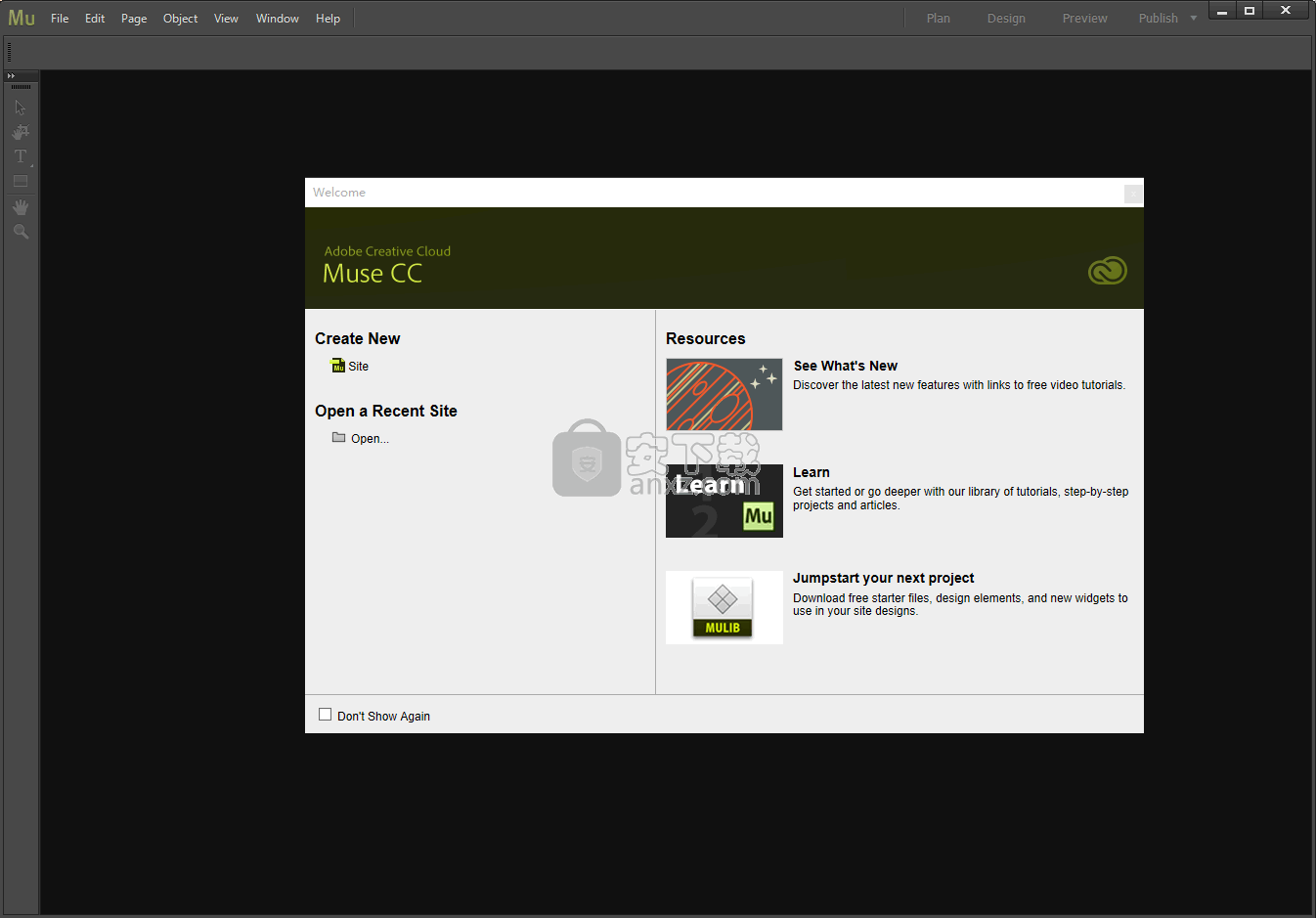Click the Creative Cloud logo icon
1316x918 pixels.
(x=1108, y=271)
